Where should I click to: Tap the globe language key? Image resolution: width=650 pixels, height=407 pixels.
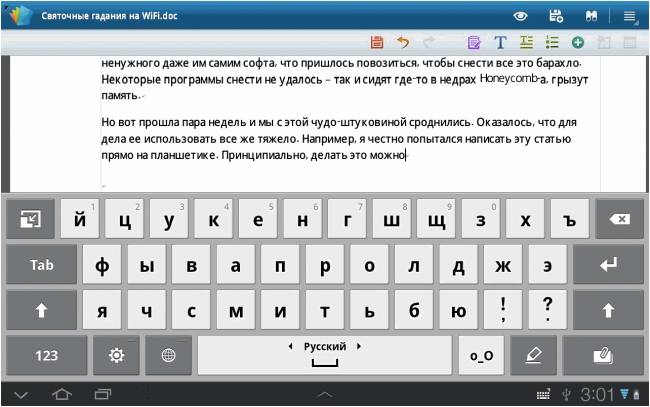(168, 355)
